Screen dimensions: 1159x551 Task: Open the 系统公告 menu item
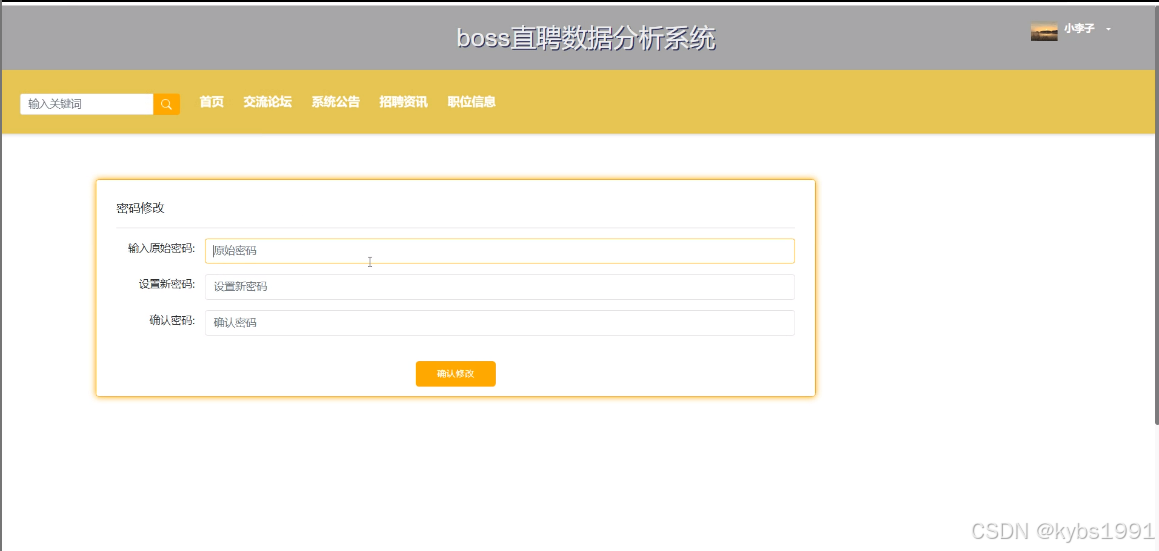(x=336, y=102)
